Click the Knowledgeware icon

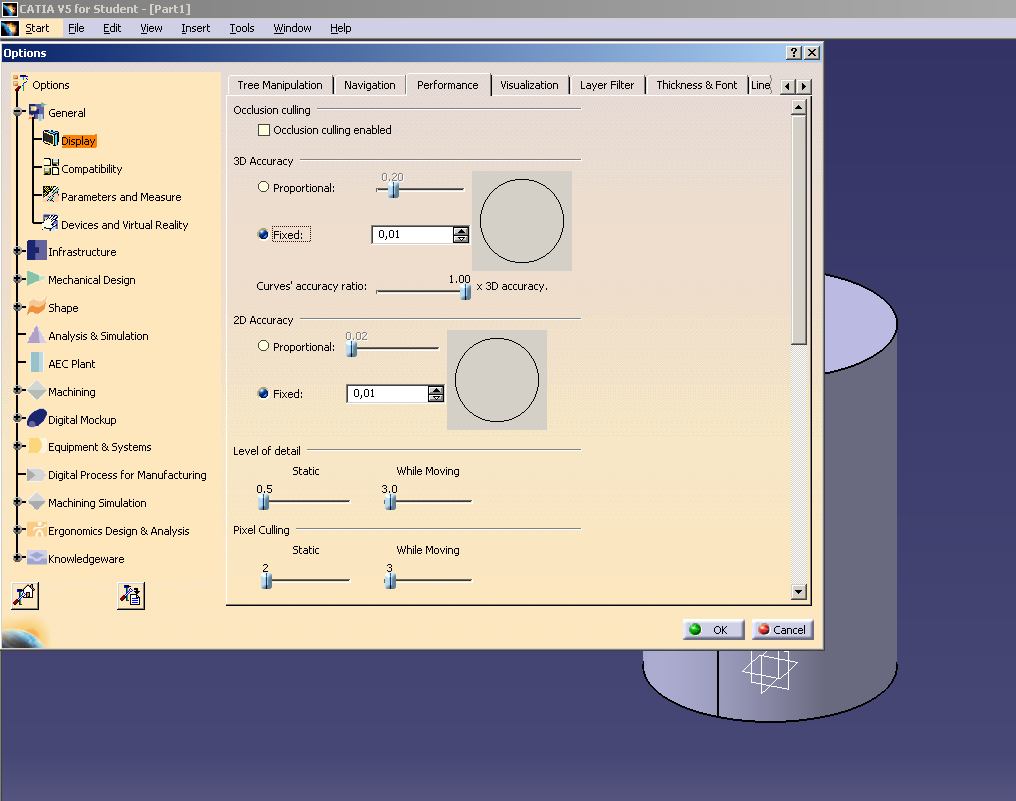37,557
